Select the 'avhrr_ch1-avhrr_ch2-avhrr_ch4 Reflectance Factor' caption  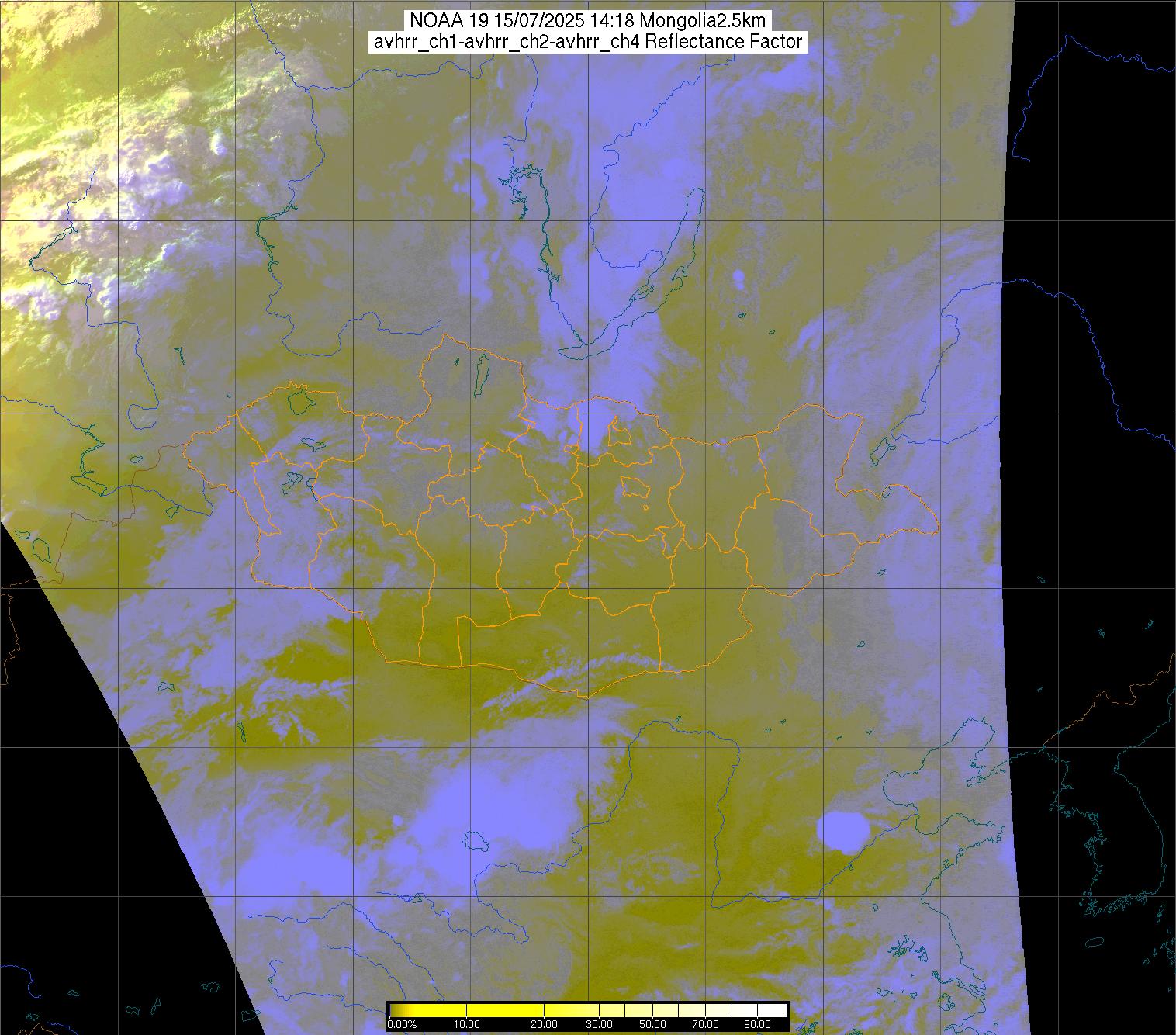[x=588, y=42]
